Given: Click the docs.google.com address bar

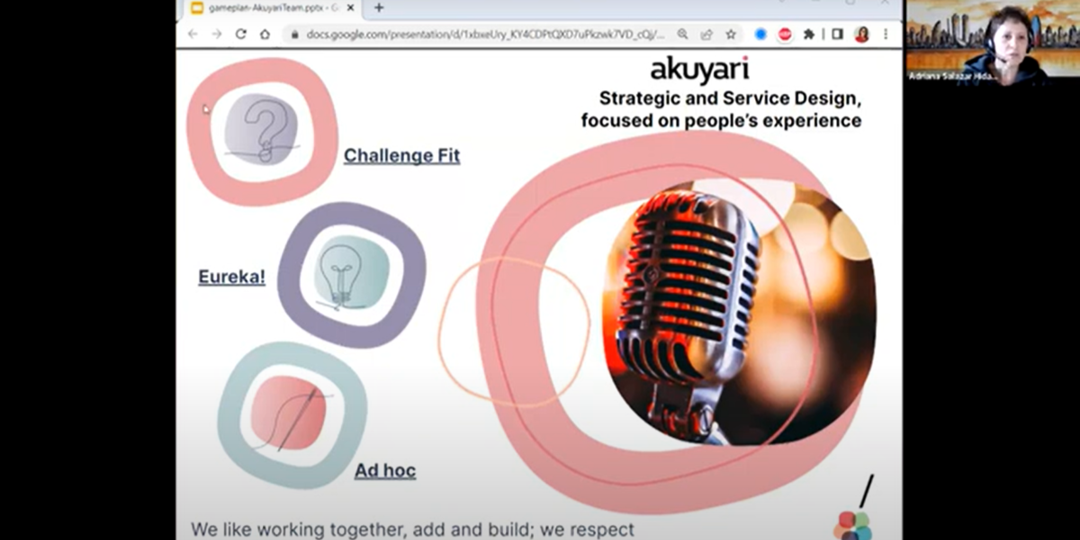Looking at the screenshot, I should click(x=480, y=34).
